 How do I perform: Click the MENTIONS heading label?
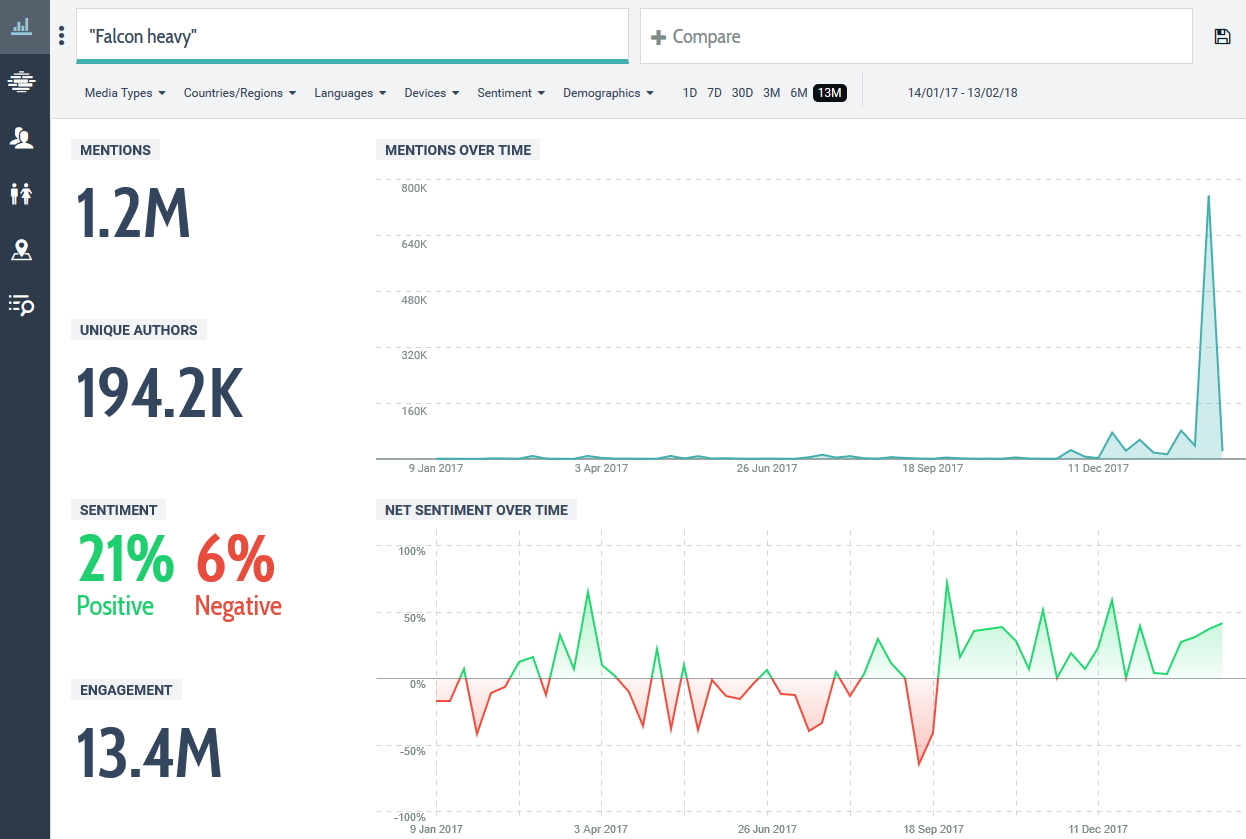click(115, 150)
